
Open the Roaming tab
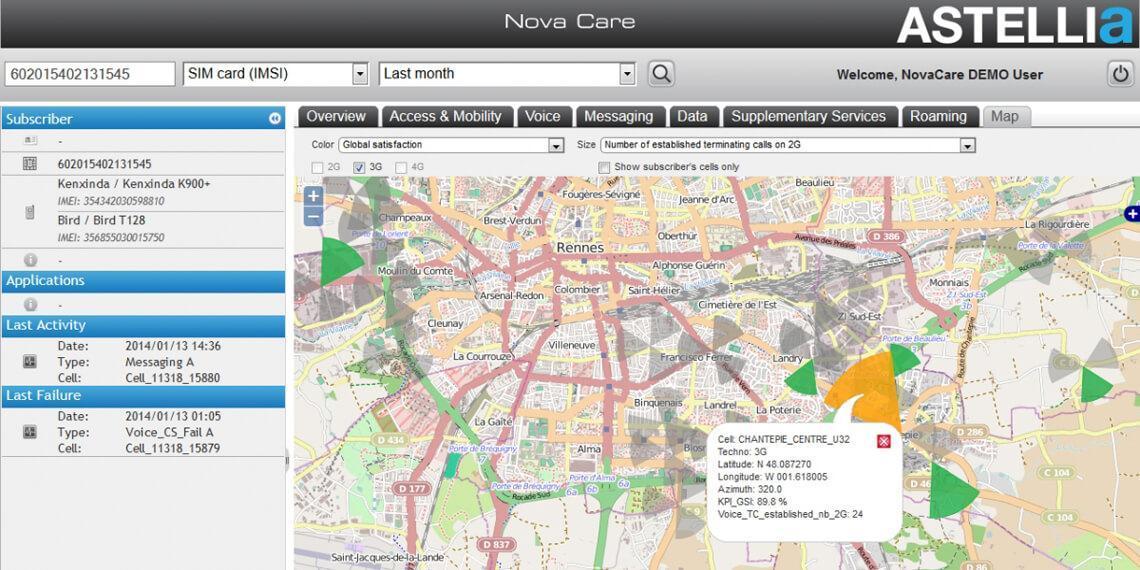[939, 116]
